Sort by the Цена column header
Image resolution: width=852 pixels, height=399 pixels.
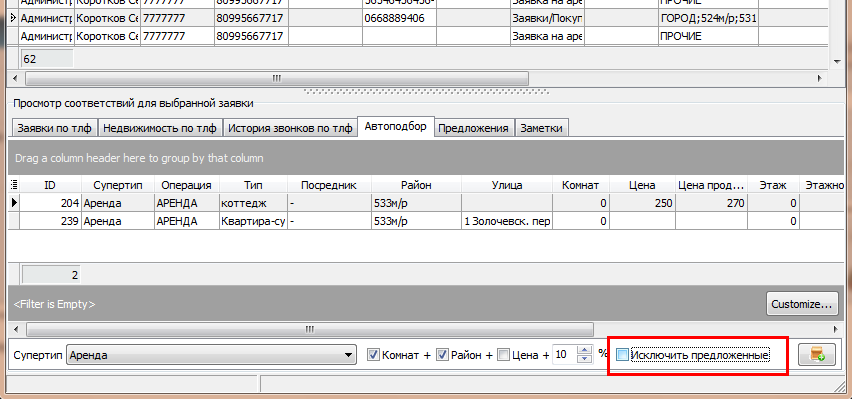642,185
